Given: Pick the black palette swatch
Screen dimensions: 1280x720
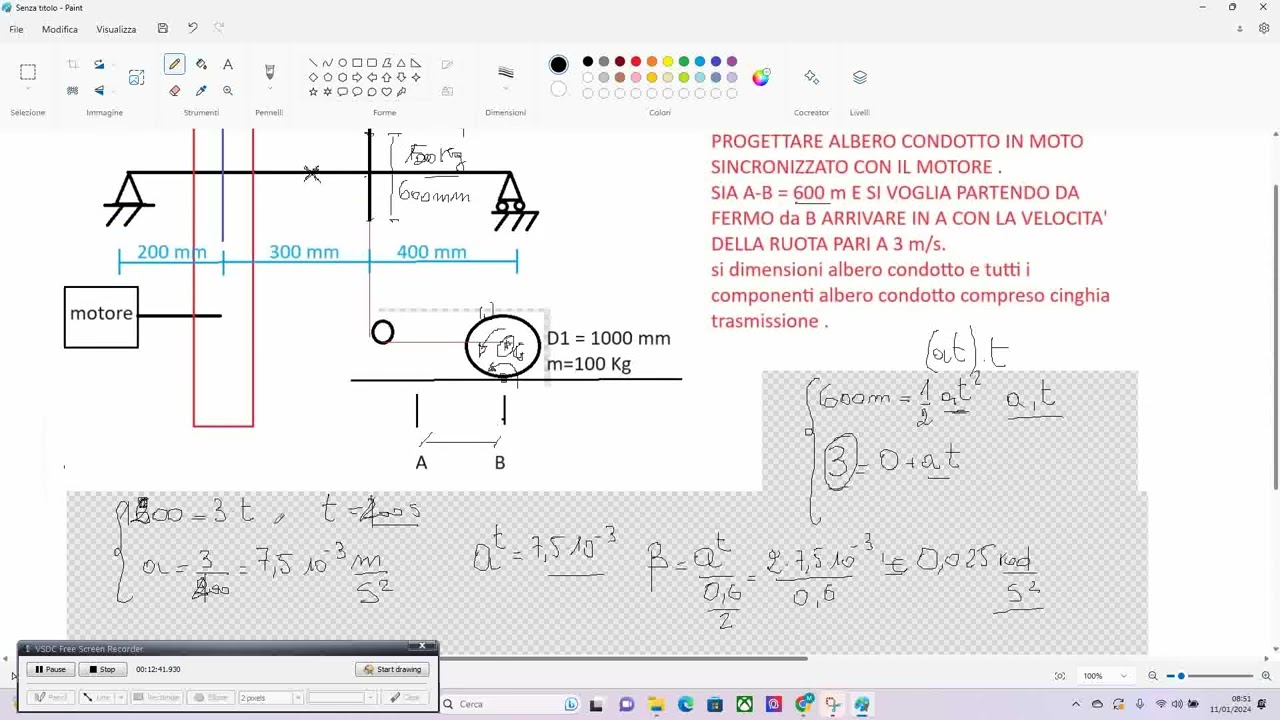Looking at the screenshot, I should click(x=588, y=62).
